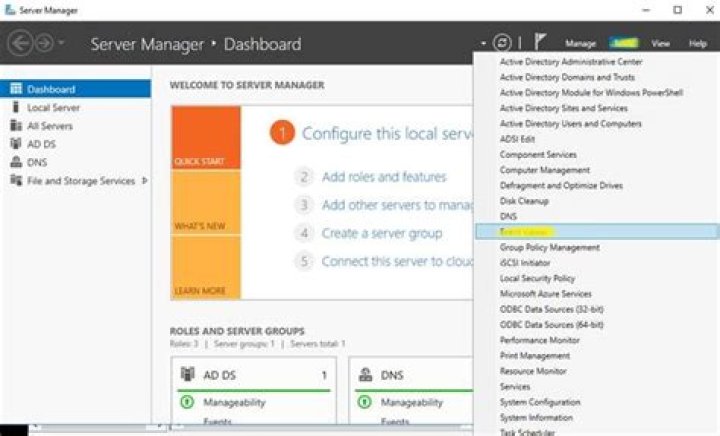Viewport: 720px width, 436px height.
Task: Click Add other servers to manage
Action: point(397,205)
